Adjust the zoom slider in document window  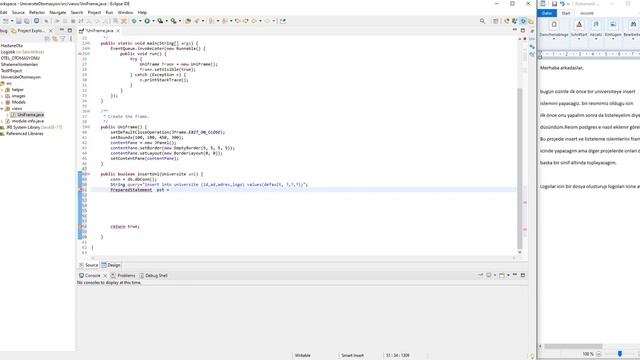[x=620, y=354]
